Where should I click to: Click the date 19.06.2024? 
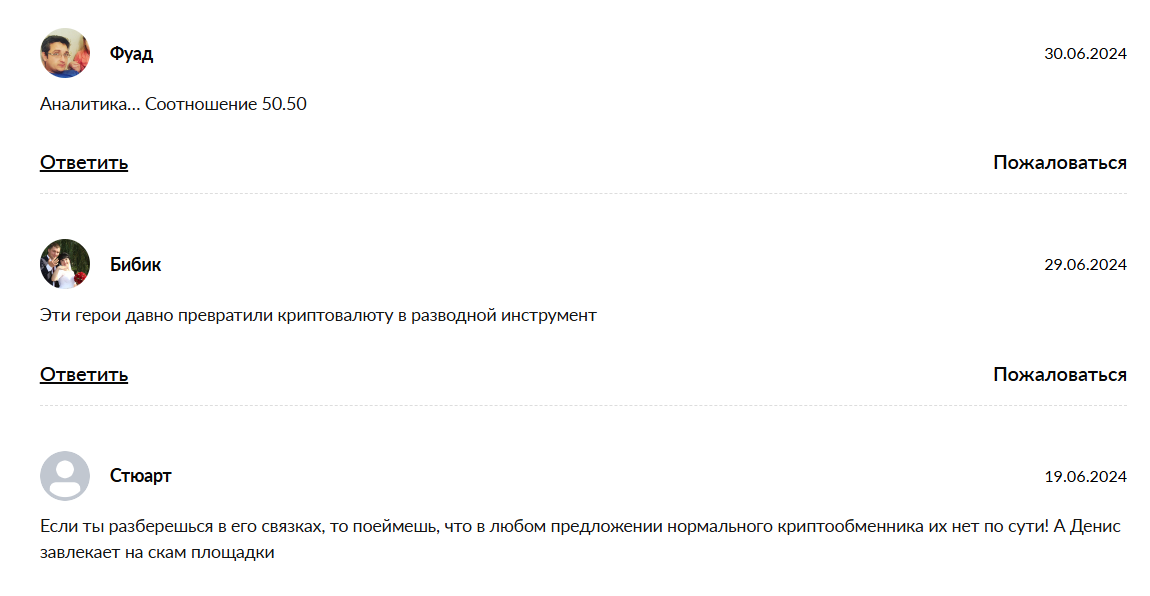[1085, 477]
